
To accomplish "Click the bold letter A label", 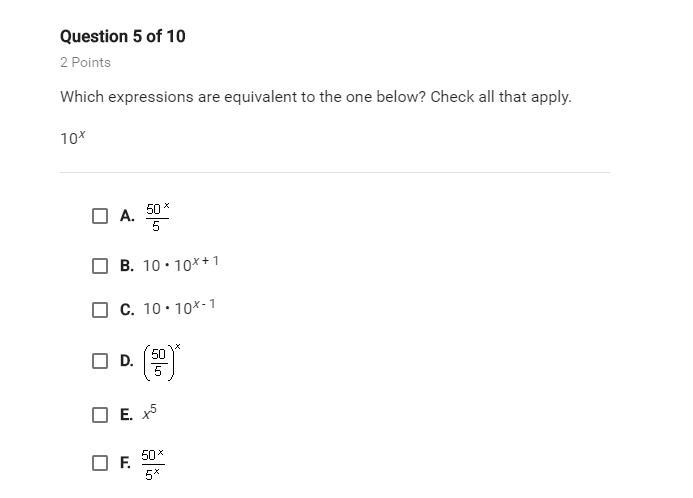I will 127,216.
